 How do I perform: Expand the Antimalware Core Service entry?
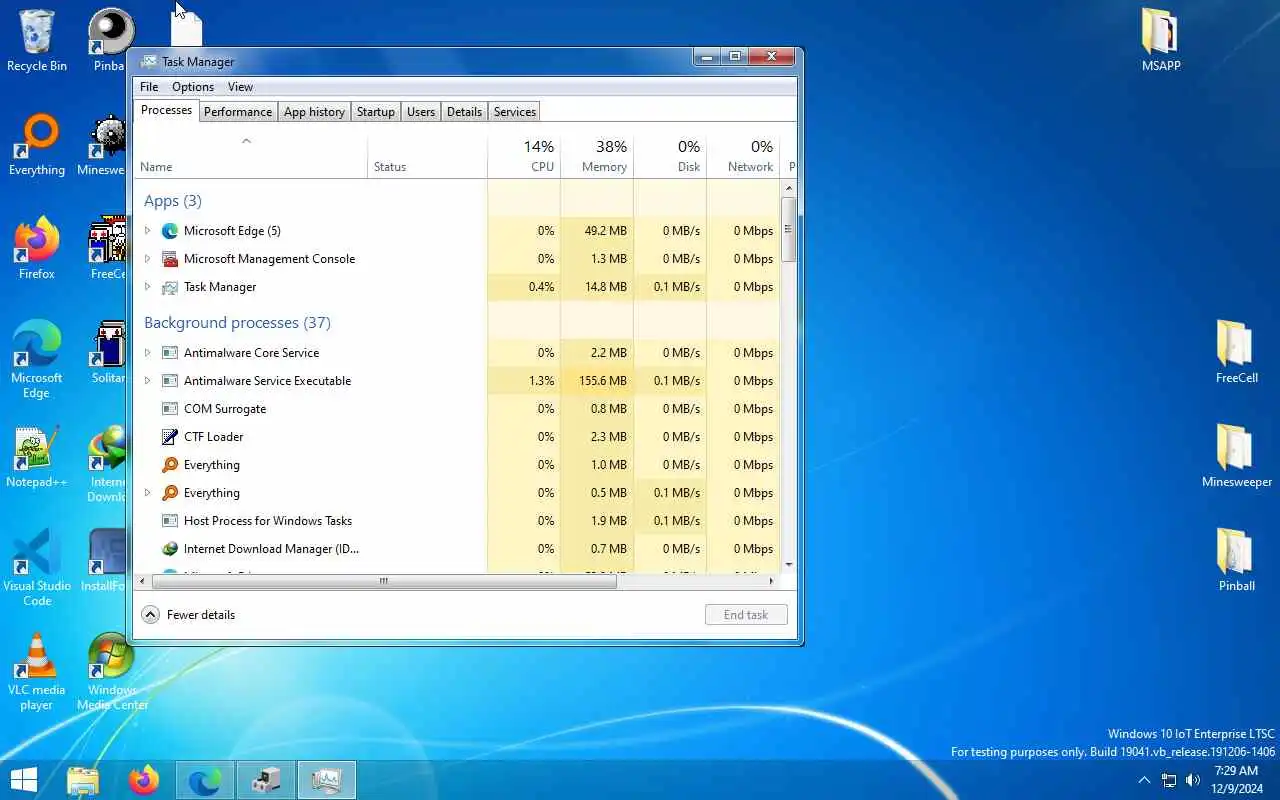[148, 353]
